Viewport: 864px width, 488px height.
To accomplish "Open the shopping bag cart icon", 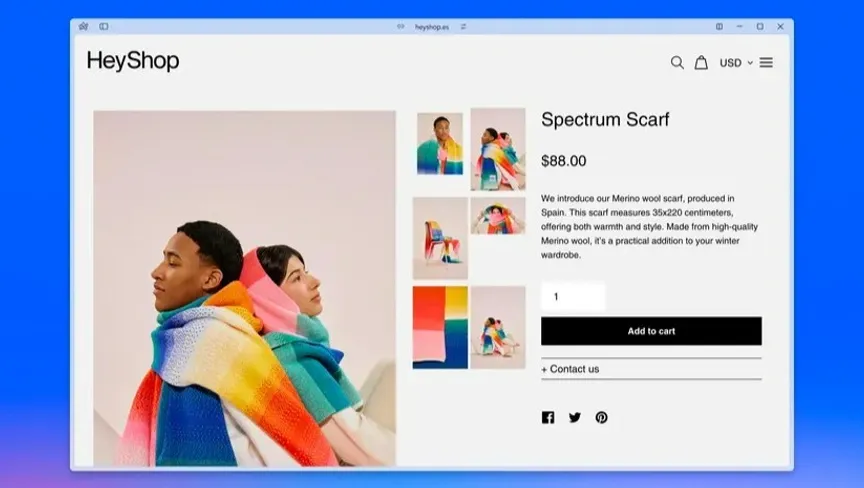I will point(701,62).
